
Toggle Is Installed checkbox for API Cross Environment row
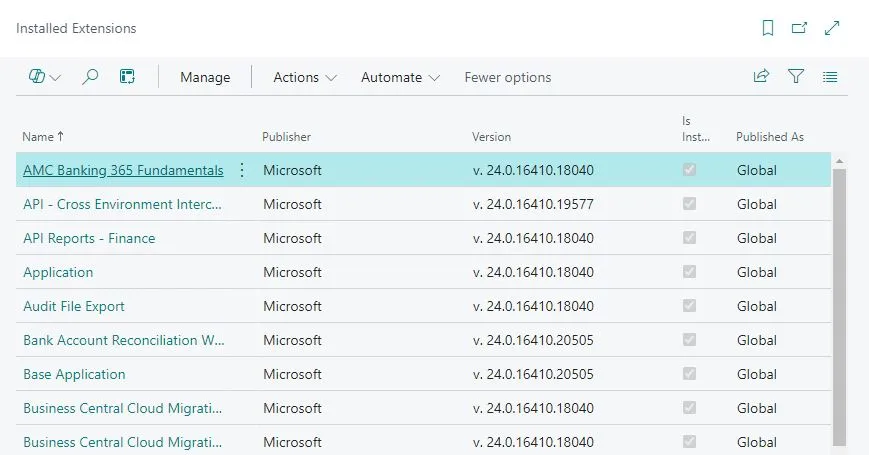(x=689, y=203)
